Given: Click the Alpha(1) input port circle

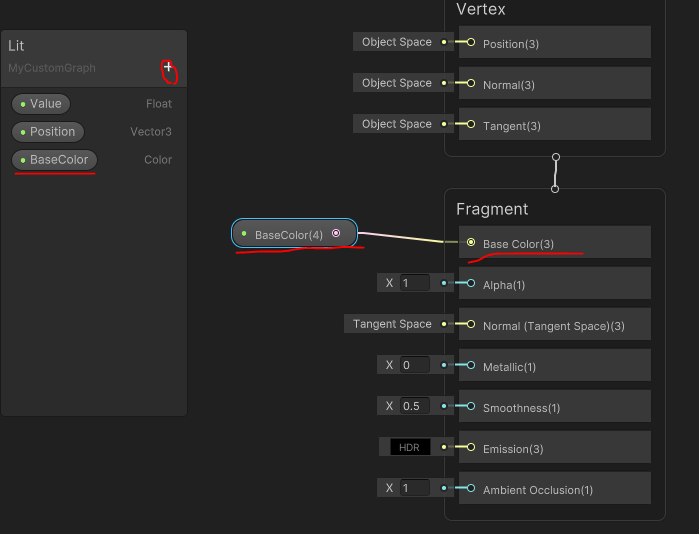Looking at the screenshot, I should coord(471,283).
